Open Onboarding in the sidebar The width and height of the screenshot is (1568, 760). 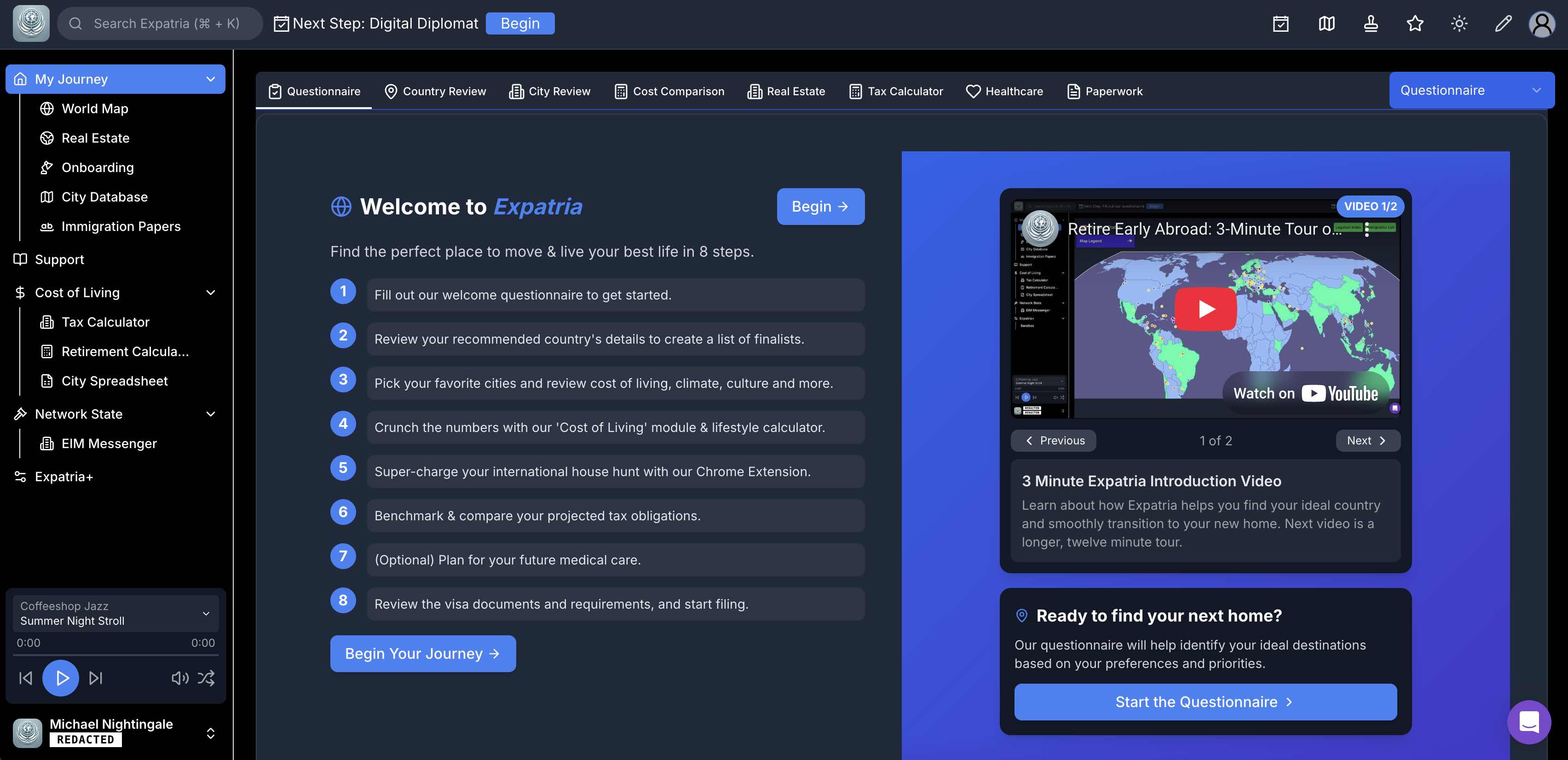(x=98, y=167)
